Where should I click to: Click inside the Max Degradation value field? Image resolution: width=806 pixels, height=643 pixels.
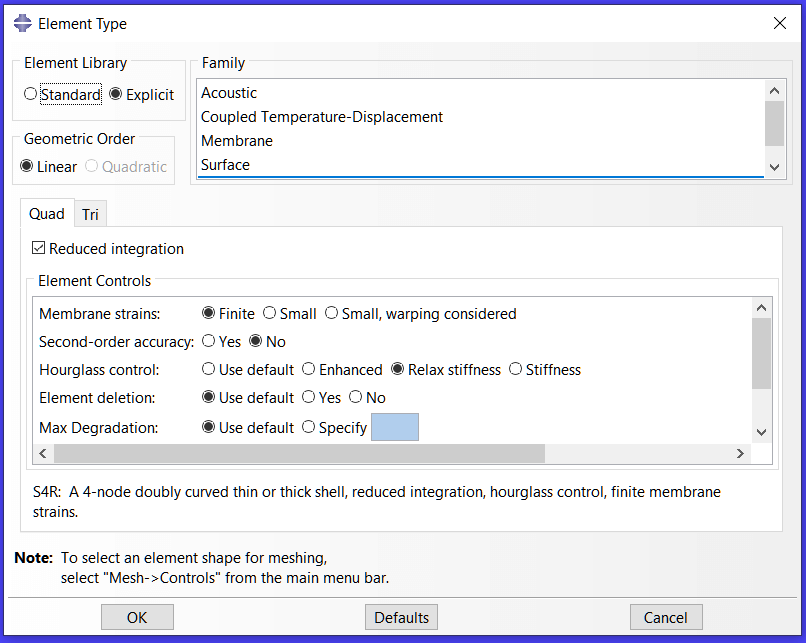pos(397,426)
